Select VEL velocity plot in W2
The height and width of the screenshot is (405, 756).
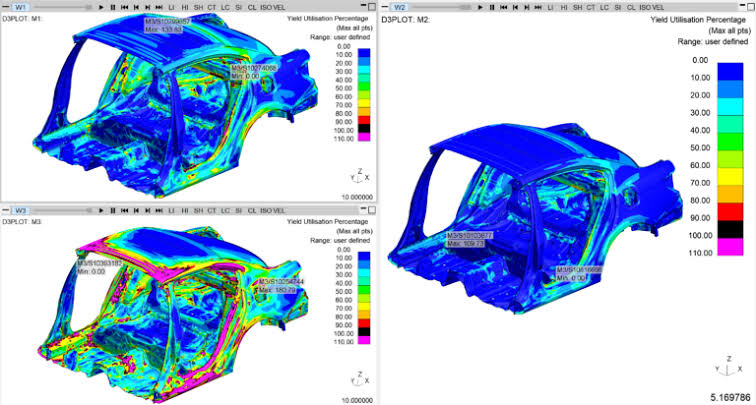(x=658, y=7)
